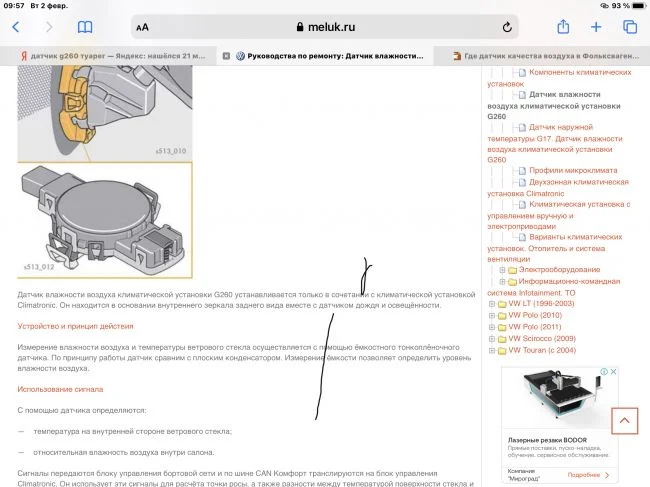Expand the Электрооборудование folder
The width and height of the screenshot is (650, 487).
[x=502, y=270]
